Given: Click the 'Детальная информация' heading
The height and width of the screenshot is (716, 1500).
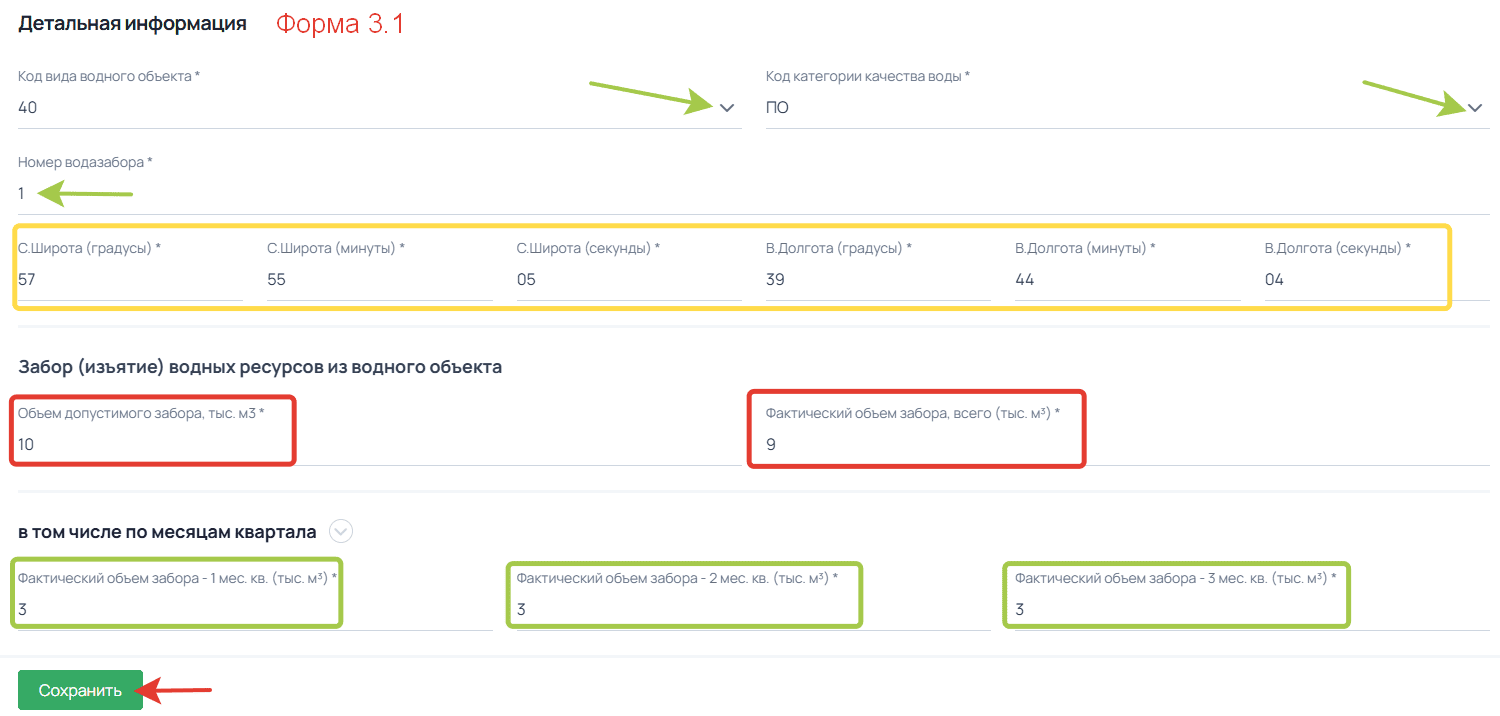Looking at the screenshot, I should tap(132, 24).
